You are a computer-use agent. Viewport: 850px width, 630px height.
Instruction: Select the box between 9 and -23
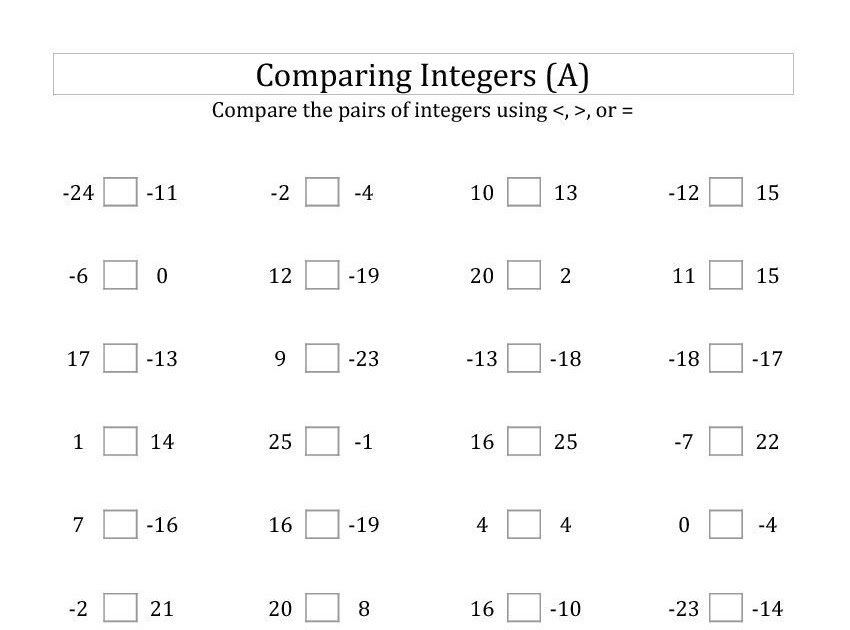(322, 358)
